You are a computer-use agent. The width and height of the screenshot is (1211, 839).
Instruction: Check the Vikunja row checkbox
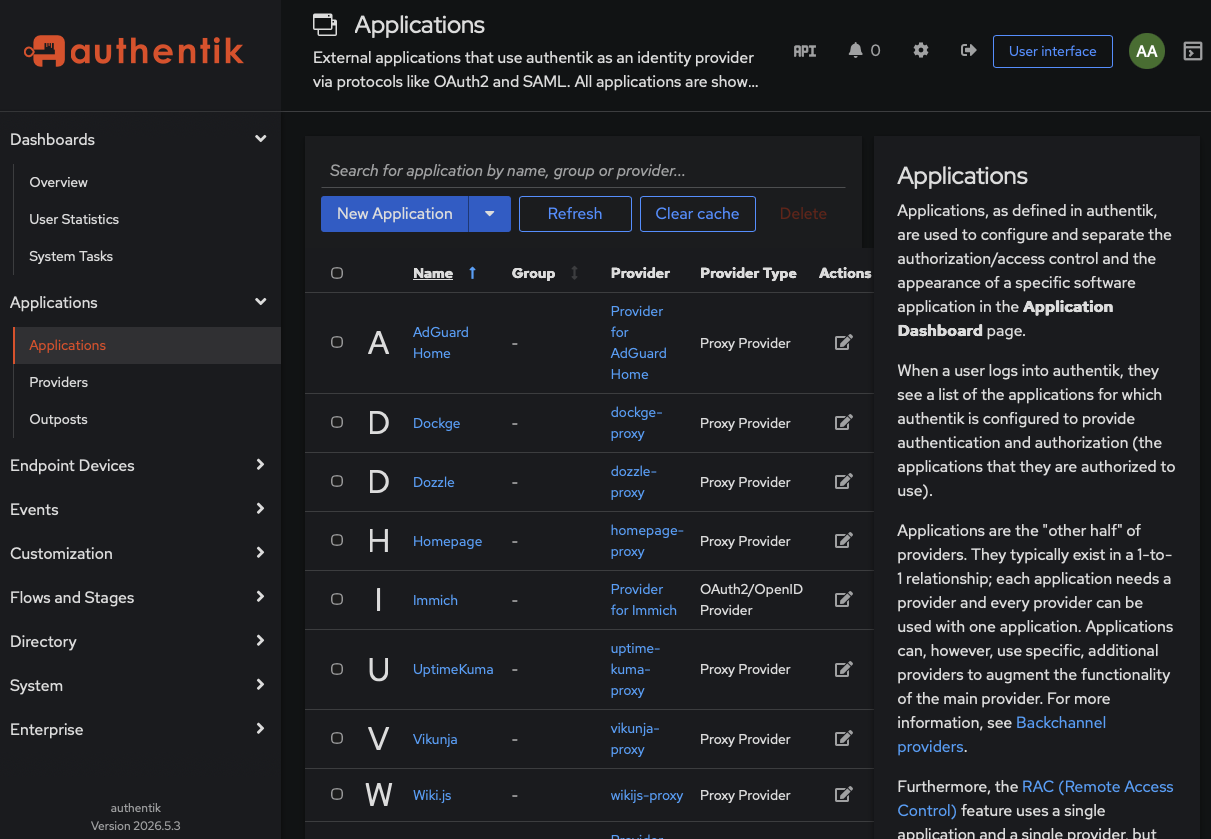coord(337,738)
